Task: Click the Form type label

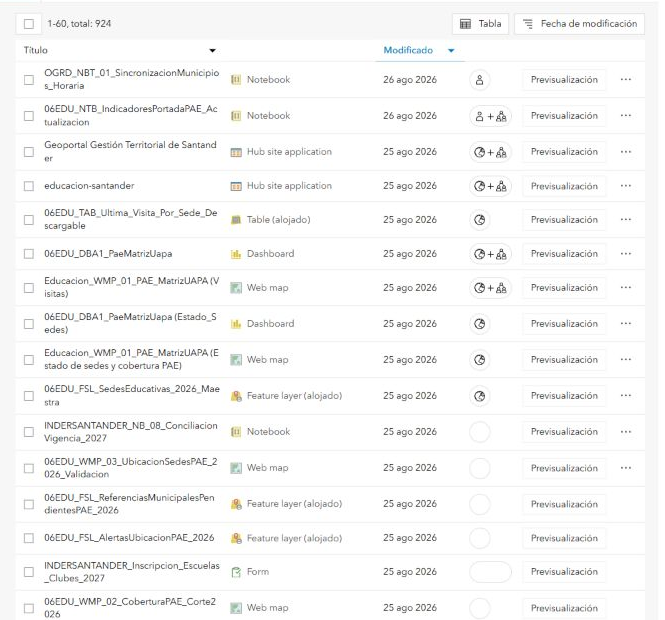Action: pos(258,572)
